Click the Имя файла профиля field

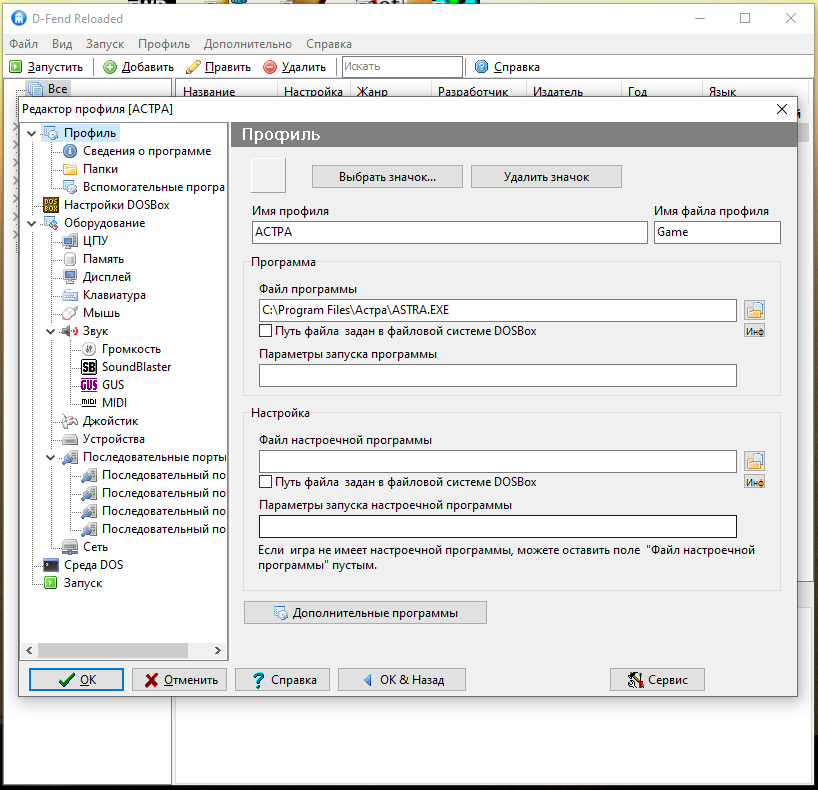(717, 232)
